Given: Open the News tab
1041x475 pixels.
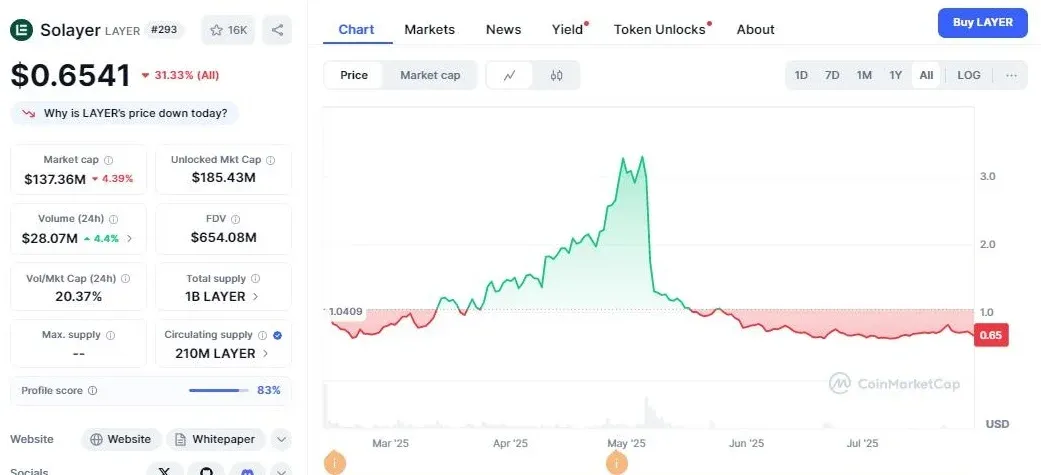Looking at the screenshot, I should [503, 29].
